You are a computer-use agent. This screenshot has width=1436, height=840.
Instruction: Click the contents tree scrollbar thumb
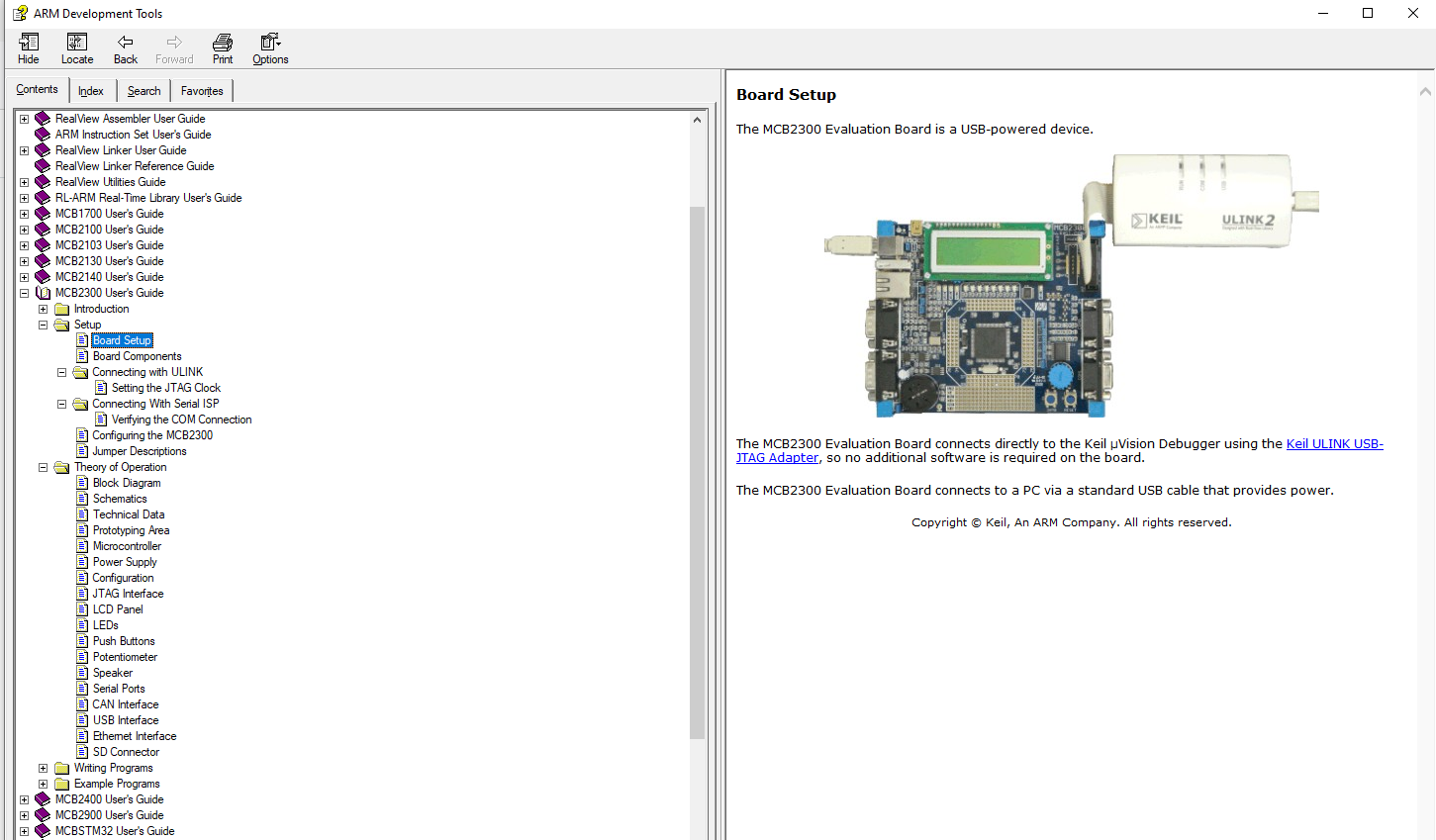pos(697,472)
